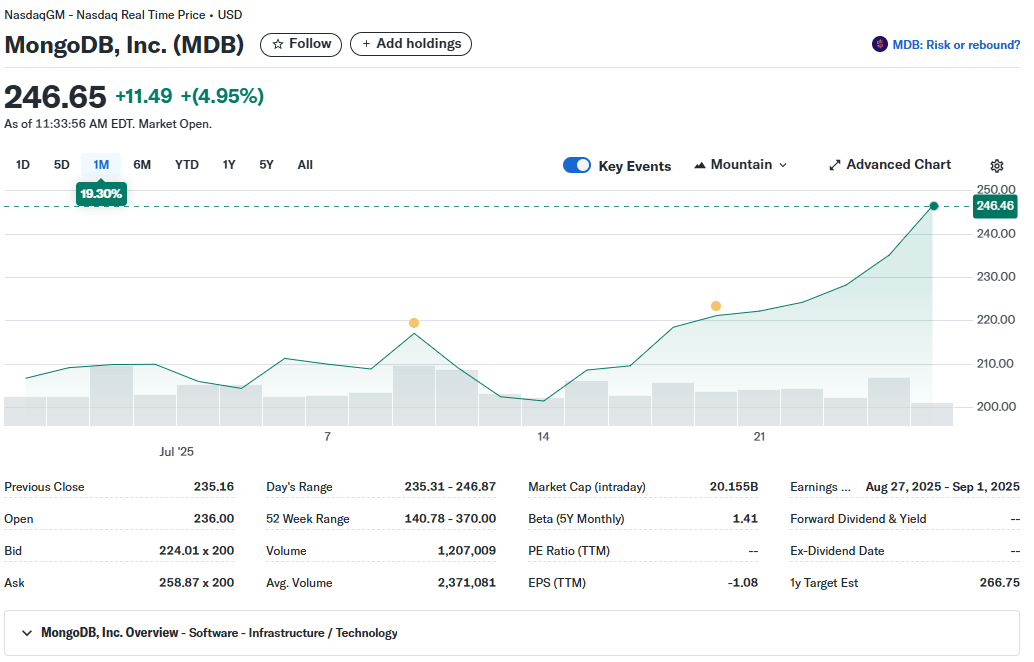Click the current price 246.65
The height and width of the screenshot is (662, 1034).
pyautogui.click(x=55, y=97)
